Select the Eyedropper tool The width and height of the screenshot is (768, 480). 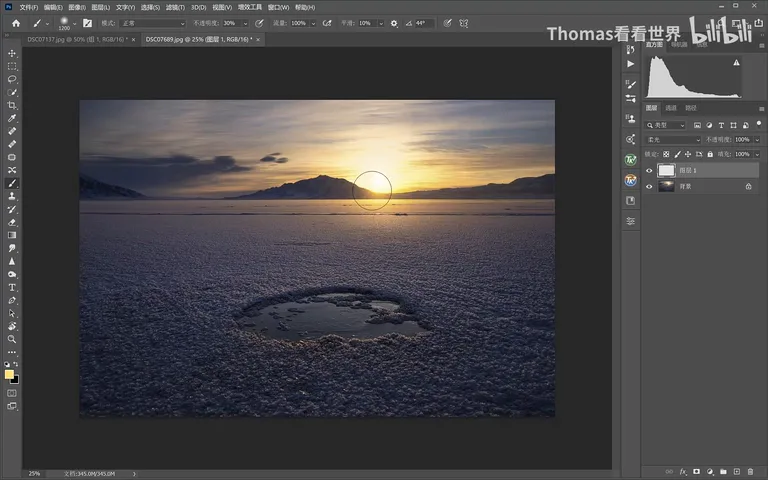click(12, 118)
